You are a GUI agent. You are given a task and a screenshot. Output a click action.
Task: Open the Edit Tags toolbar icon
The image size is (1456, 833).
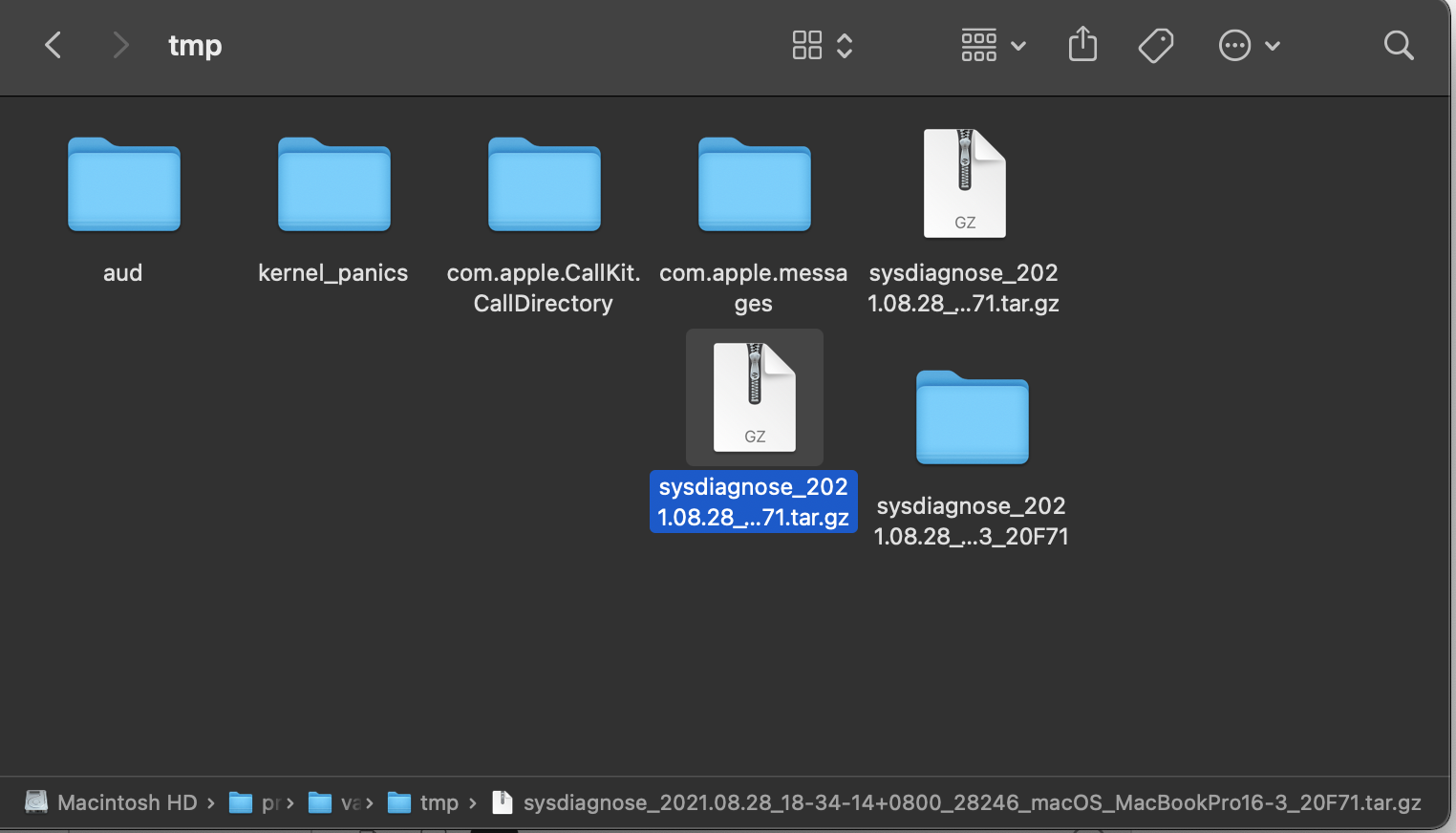point(1156,45)
